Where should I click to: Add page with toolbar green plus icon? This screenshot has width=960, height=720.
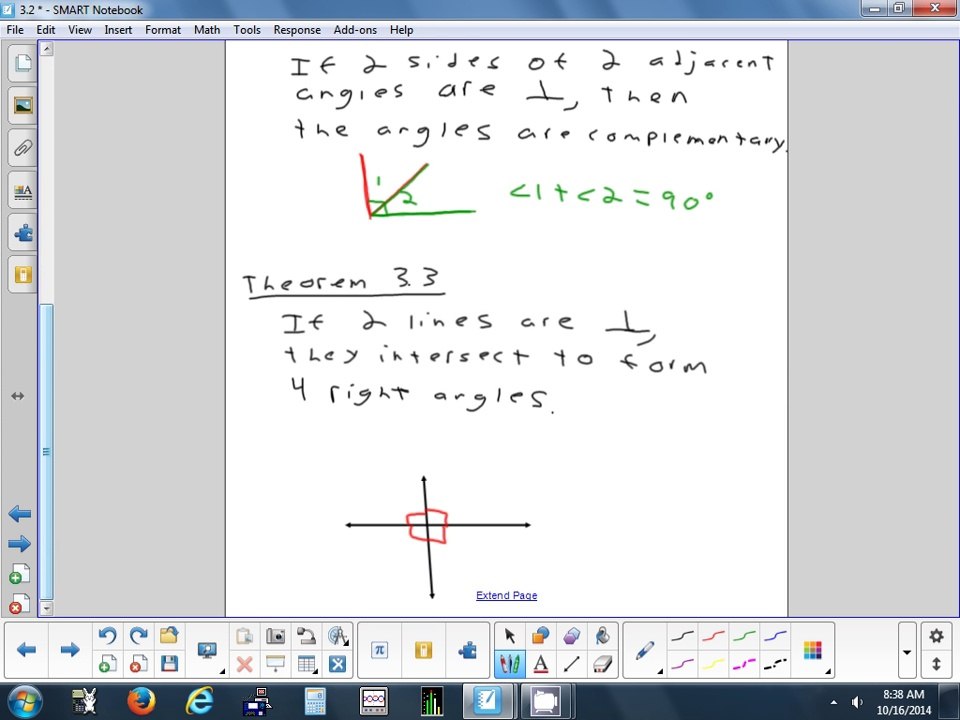click(x=108, y=664)
